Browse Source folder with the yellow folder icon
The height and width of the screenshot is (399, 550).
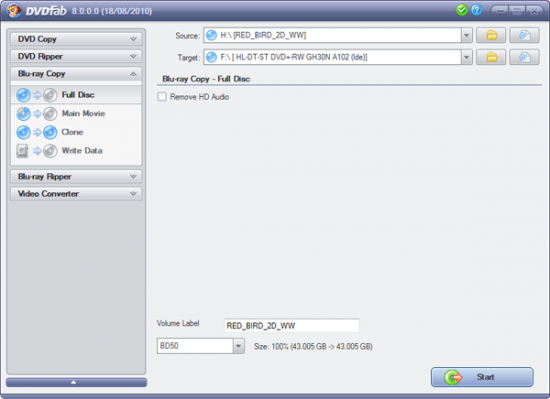tap(491, 35)
